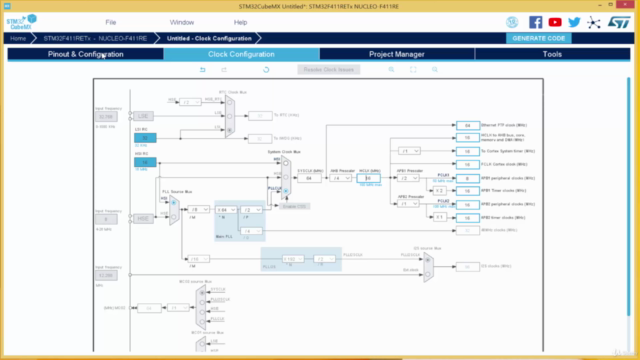640x360 pixels.
Task: Click the vertical scrollbar on the right
Action: (x=629, y=196)
